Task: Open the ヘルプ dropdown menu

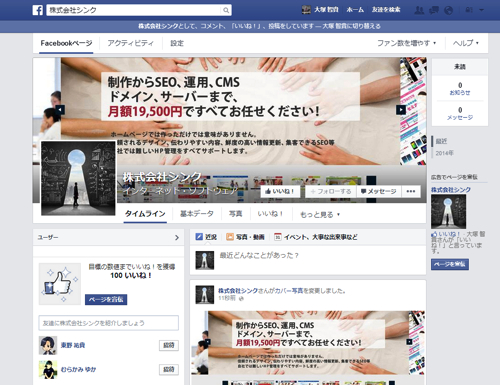Action: pos(465,43)
